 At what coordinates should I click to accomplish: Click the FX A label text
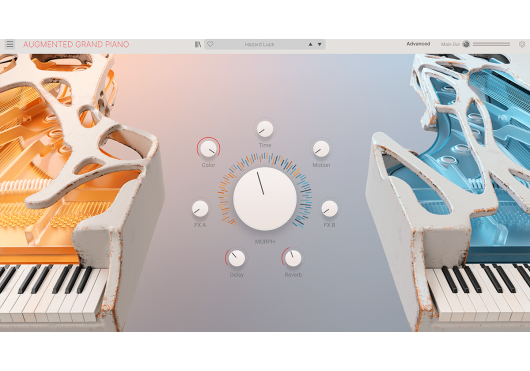click(200, 225)
